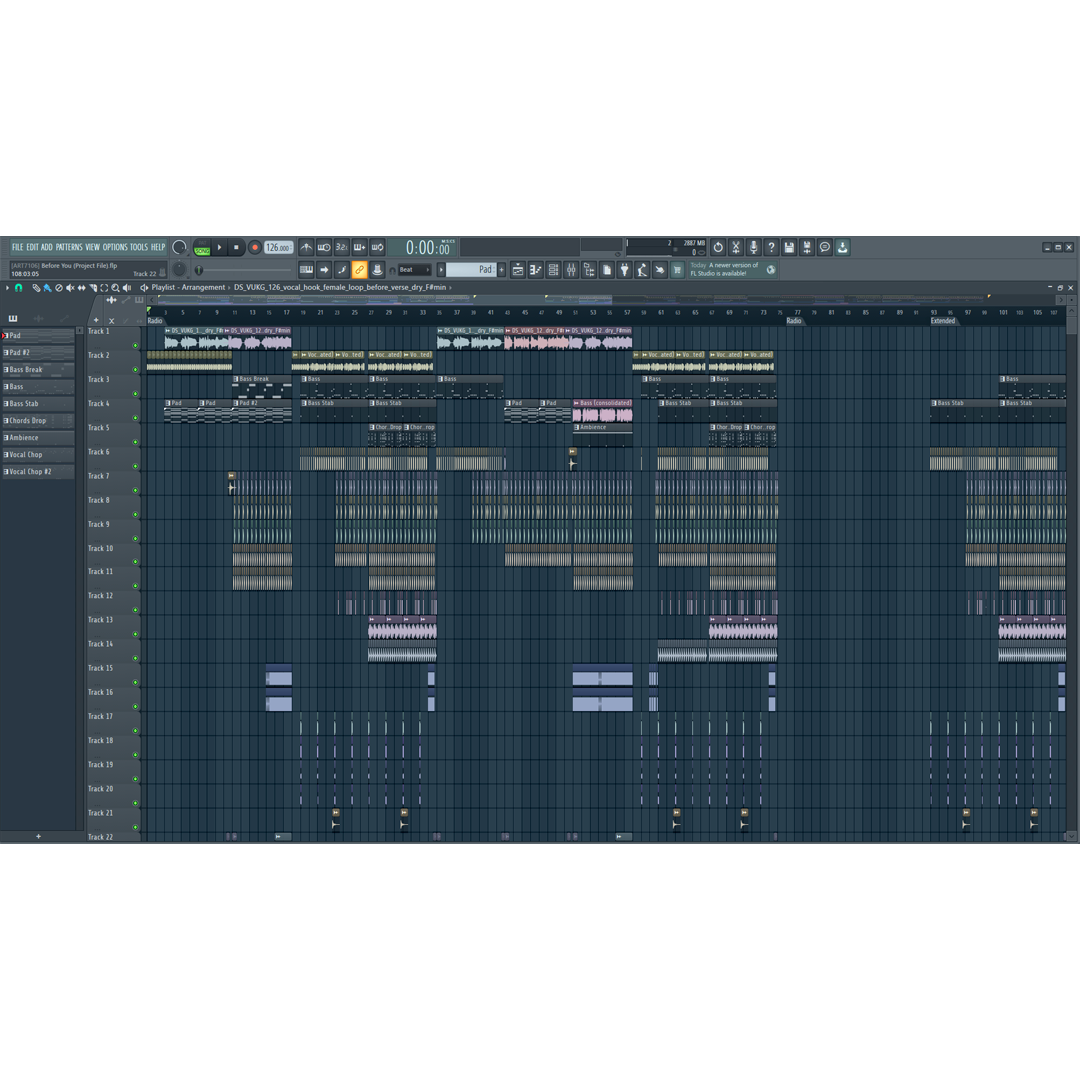The image size is (1080, 1080).
Task: Mute Track 12 with its green LED
Action: click(x=136, y=610)
